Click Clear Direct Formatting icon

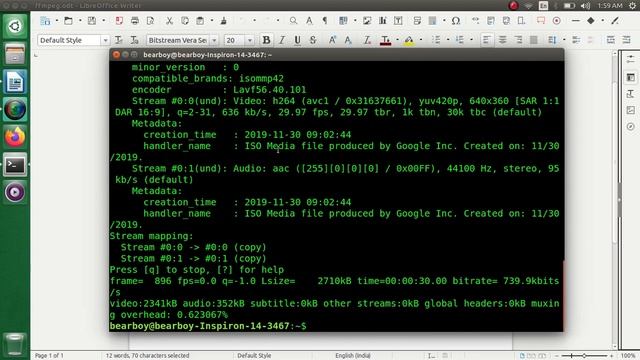point(367,40)
